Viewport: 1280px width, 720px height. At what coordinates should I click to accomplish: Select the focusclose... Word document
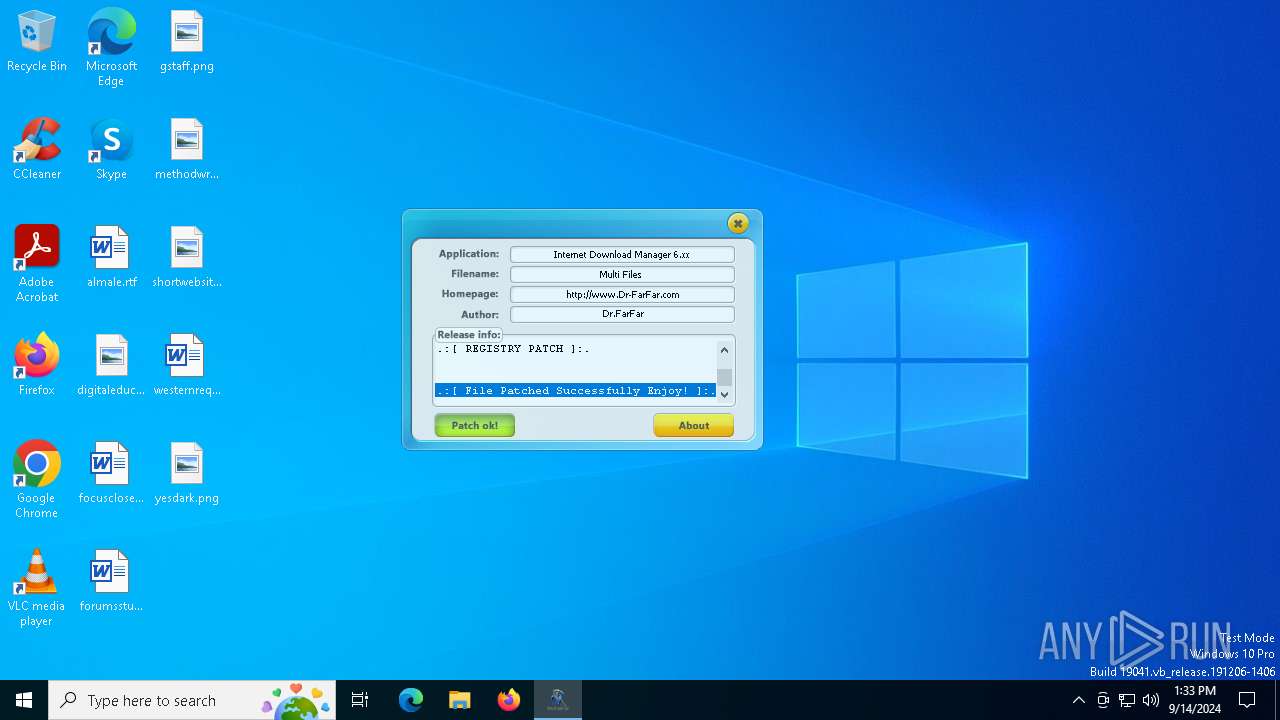click(x=111, y=474)
